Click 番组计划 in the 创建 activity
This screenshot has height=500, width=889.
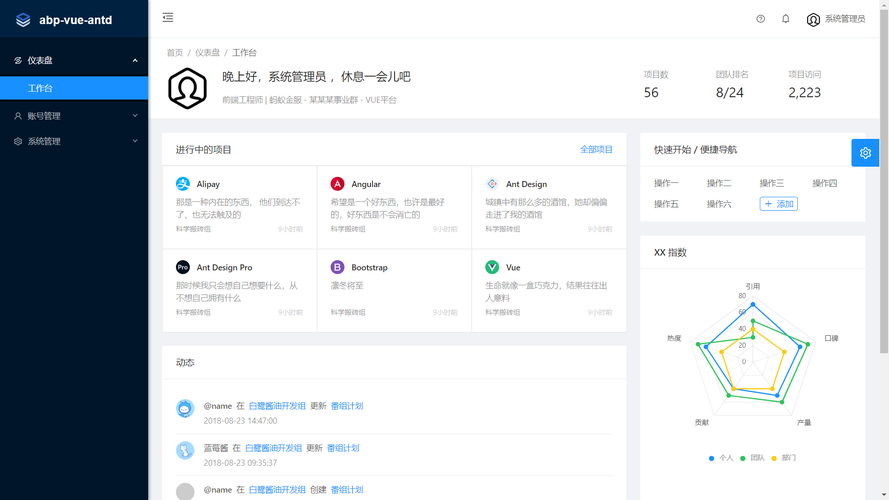coord(347,490)
